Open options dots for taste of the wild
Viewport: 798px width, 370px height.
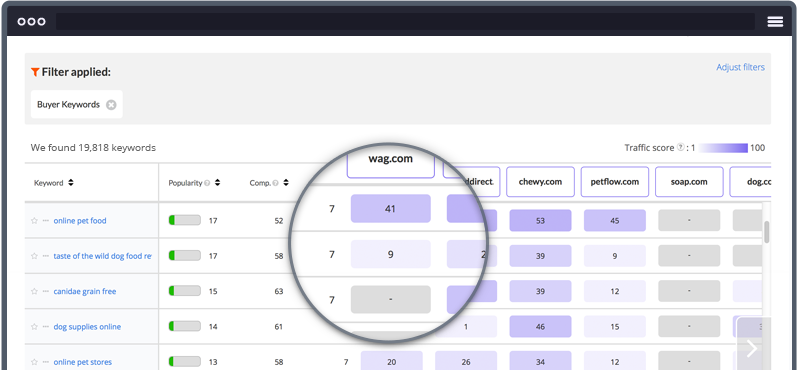tap(46, 256)
